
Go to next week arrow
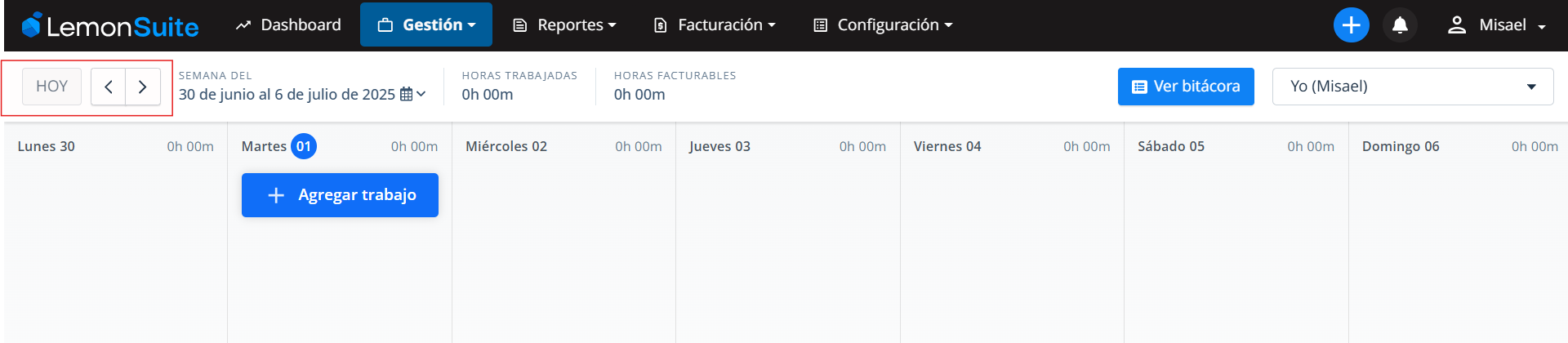[x=143, y=87]
